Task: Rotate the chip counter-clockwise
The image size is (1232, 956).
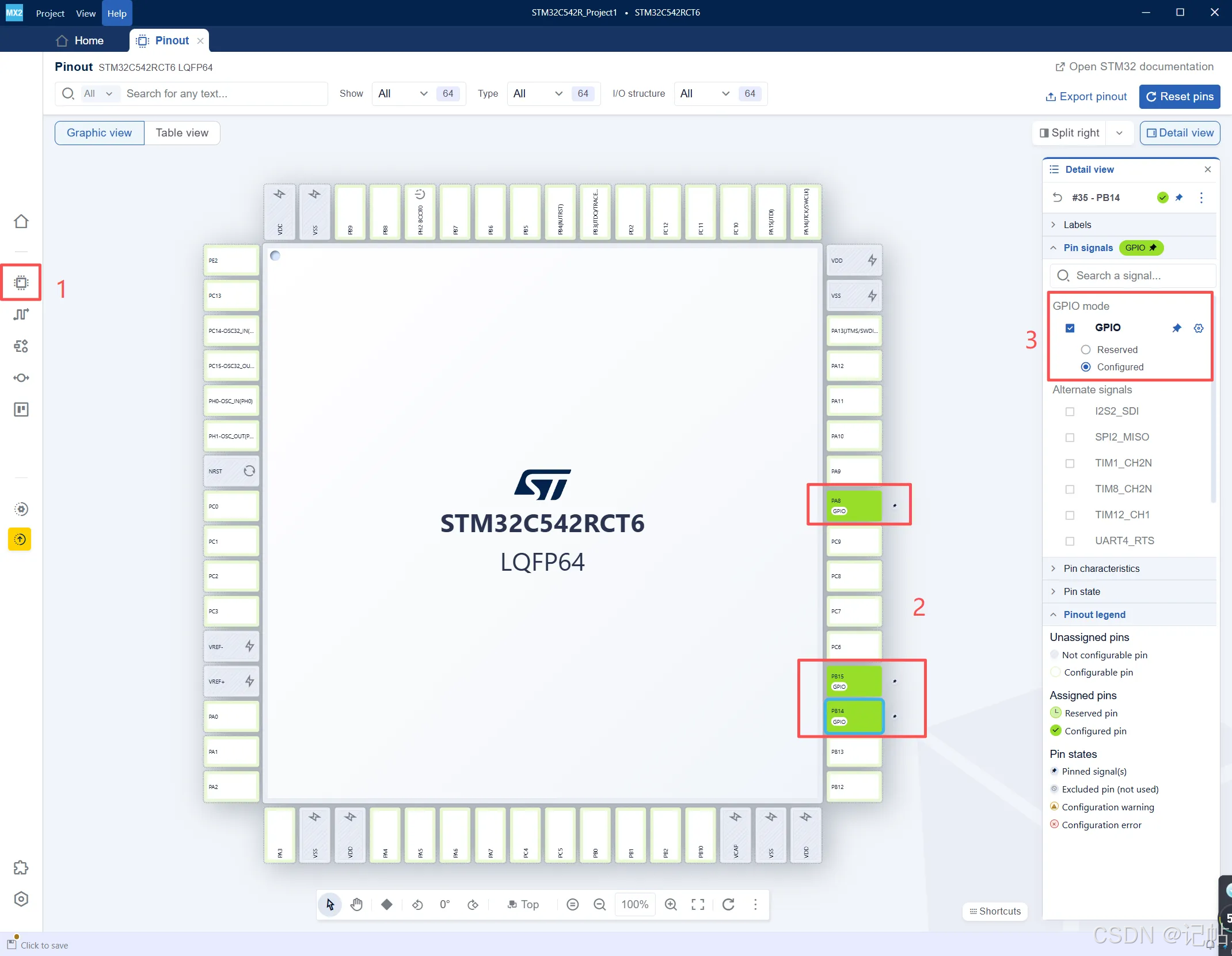Action: (417, 905)
